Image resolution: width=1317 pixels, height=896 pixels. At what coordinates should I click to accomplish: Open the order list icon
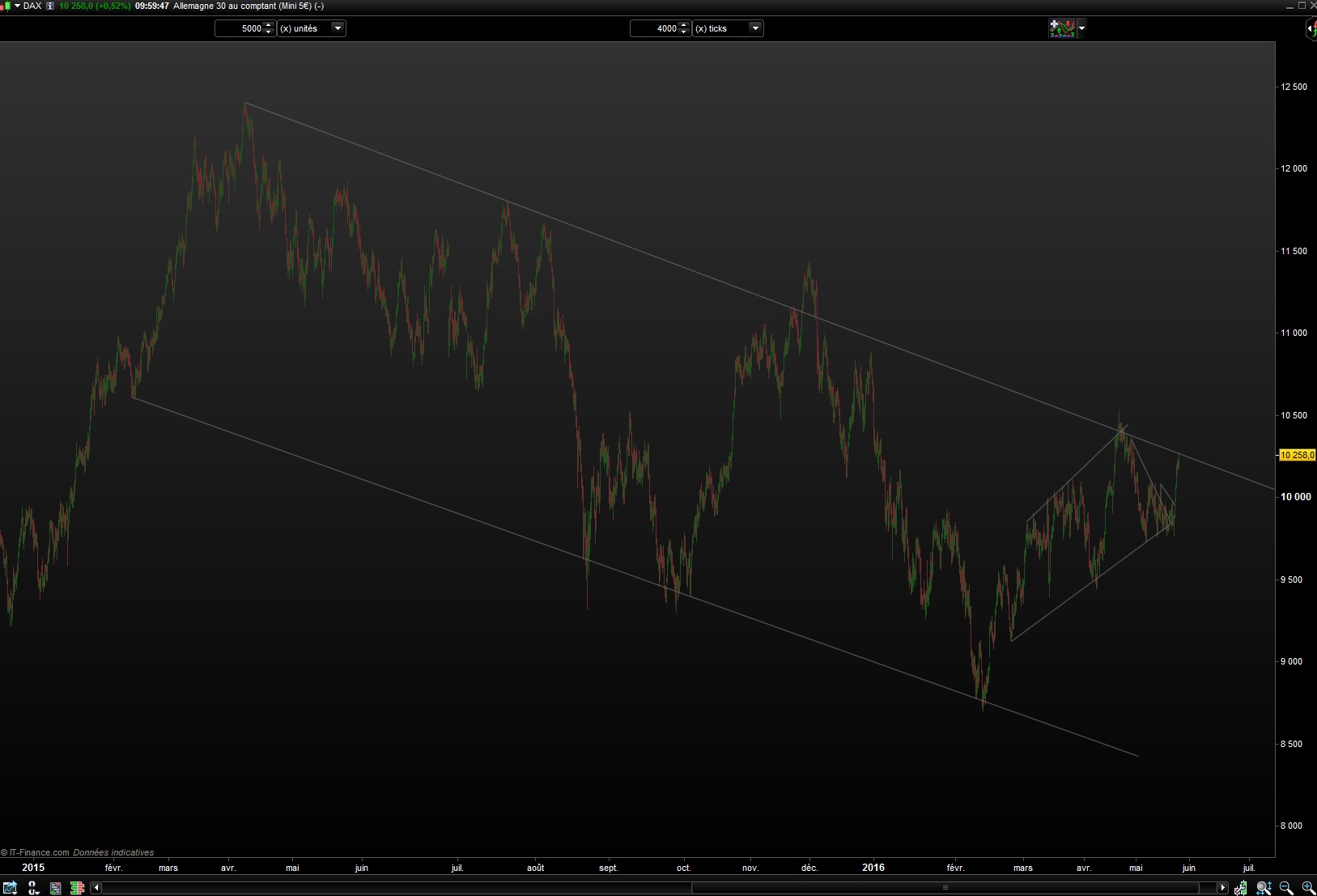tap(56, 888)
